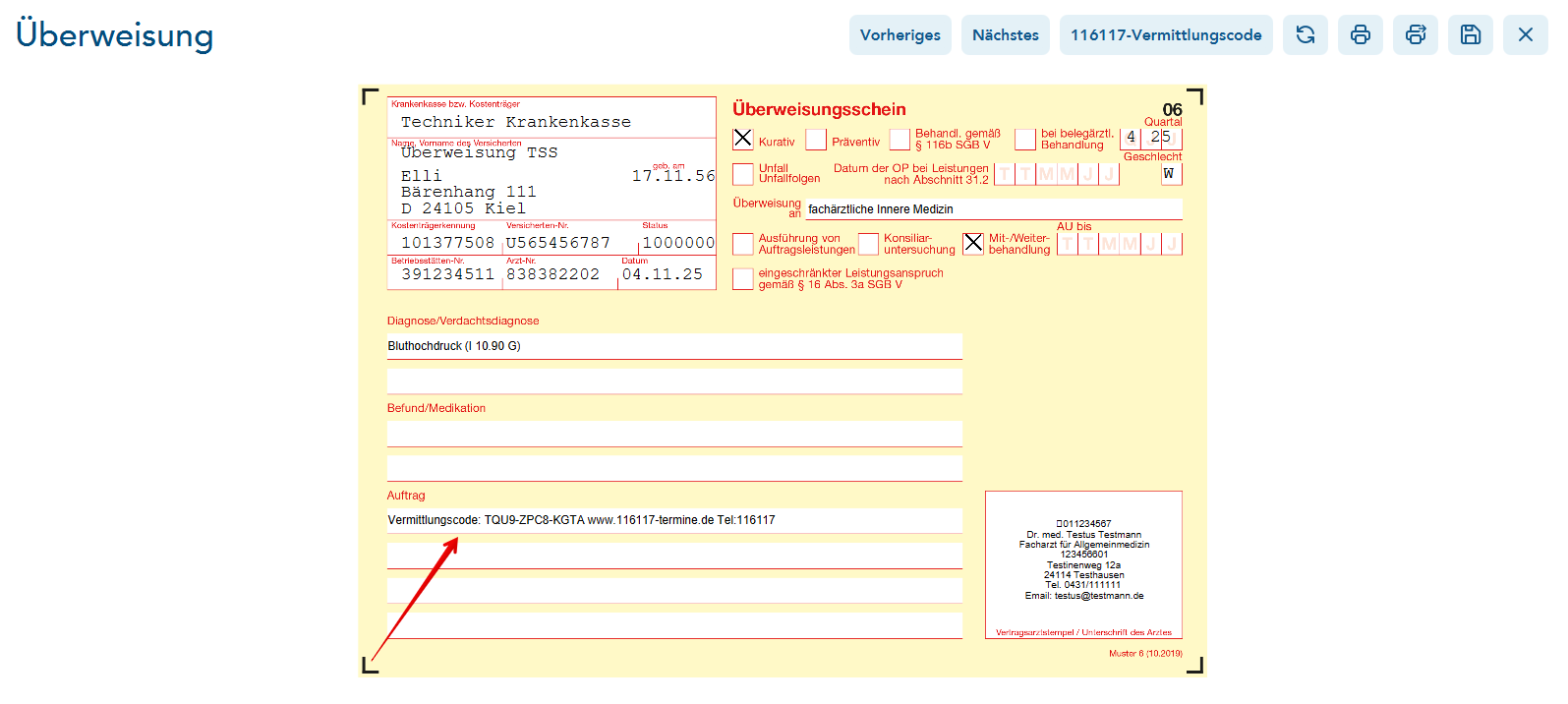Tick the Behandl. gemäß § 116b checkbox

900,140
